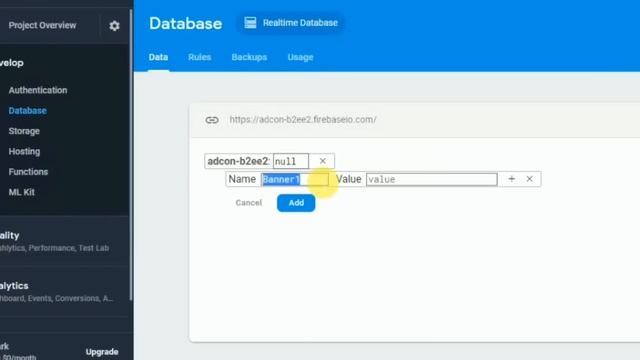This screenshot has height=360, width=640.
Task: Open Project Overview
Action: pyautogui.click(x=42, y=25)
